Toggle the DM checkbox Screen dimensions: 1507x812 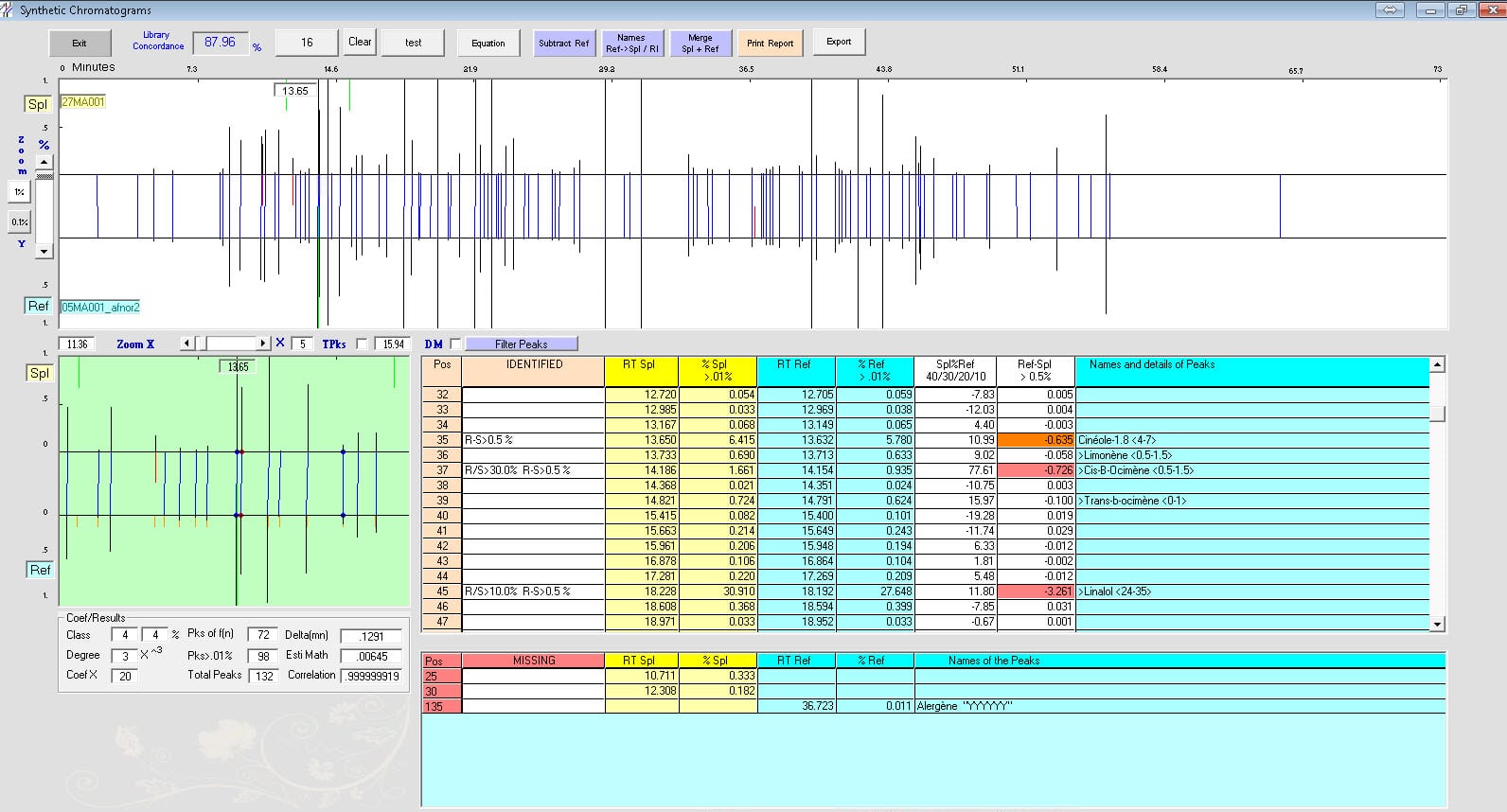click(455, 344)
